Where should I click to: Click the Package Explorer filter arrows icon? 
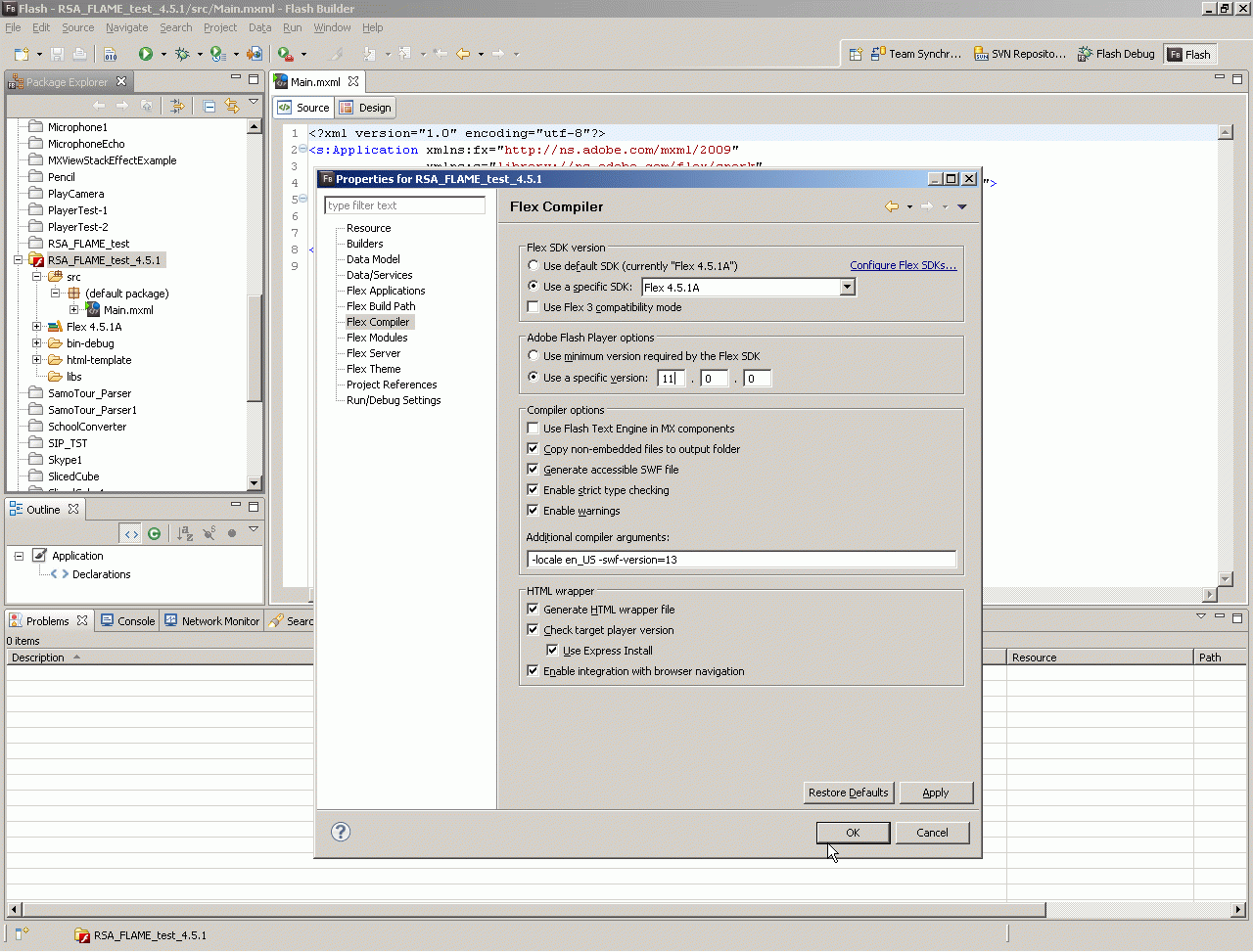tap(177, 106)
